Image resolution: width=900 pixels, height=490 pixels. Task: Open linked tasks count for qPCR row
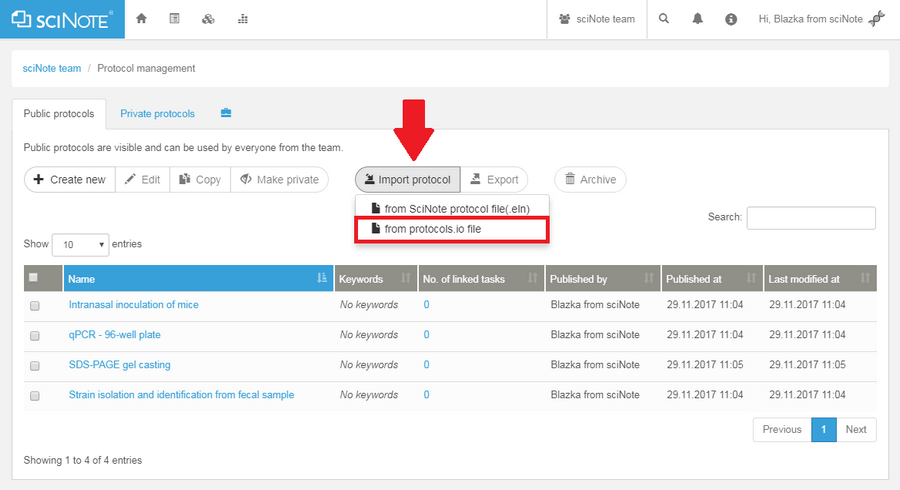[x=426, y=335]
